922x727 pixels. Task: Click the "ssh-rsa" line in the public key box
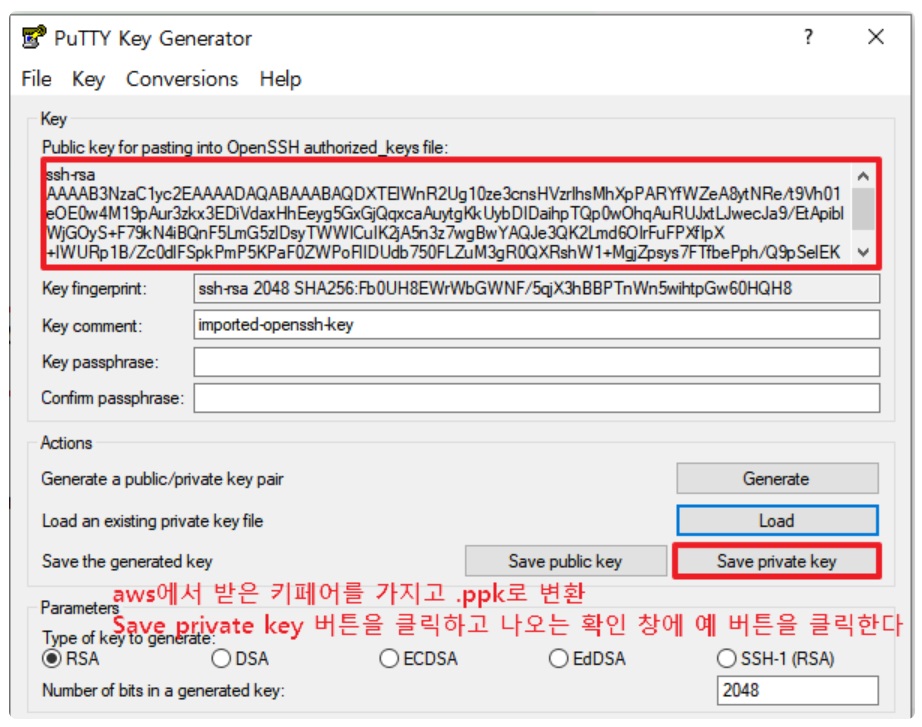click(70, 175)
